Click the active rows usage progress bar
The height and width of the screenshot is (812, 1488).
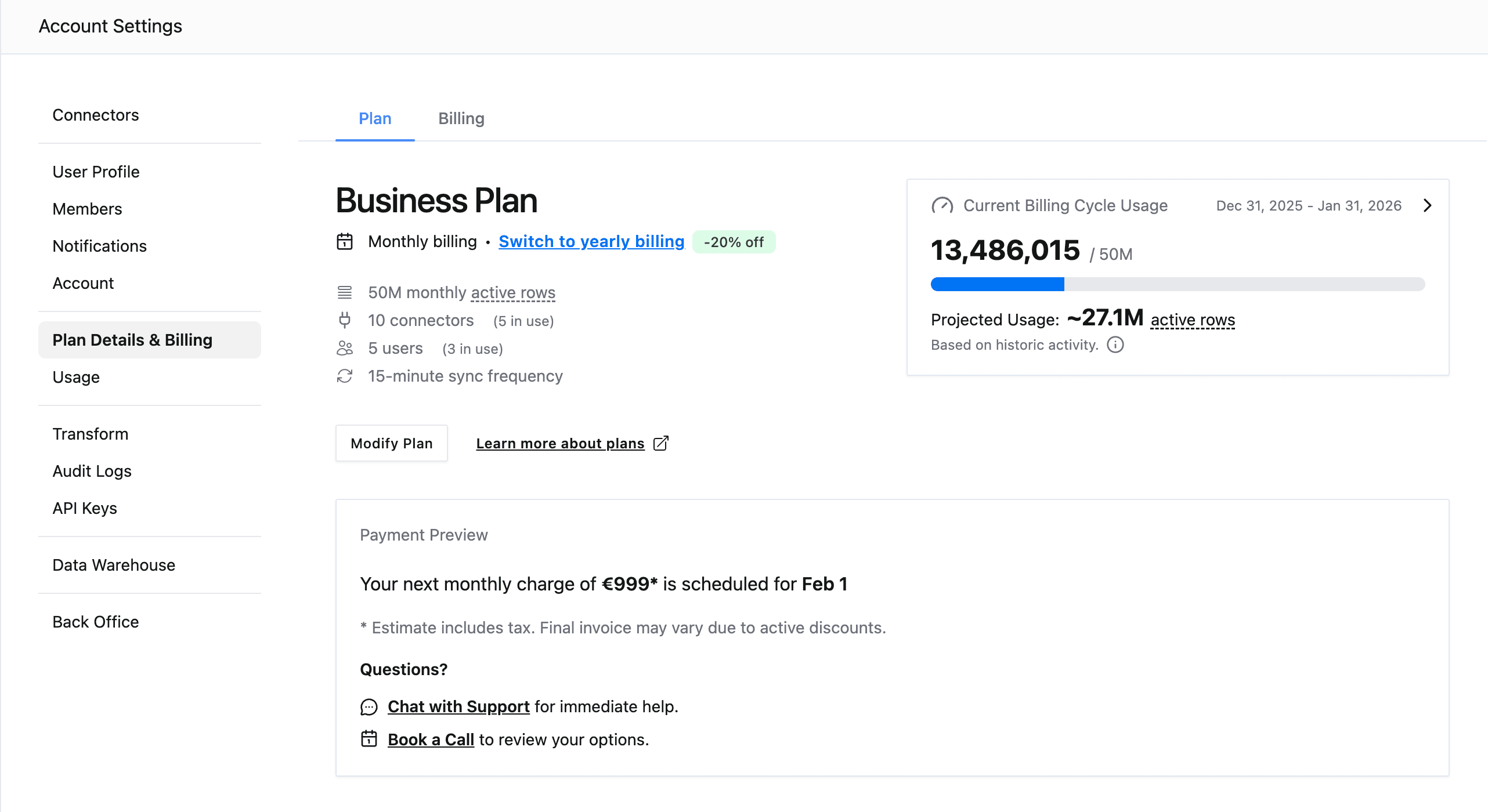(x=1177, y=284)
